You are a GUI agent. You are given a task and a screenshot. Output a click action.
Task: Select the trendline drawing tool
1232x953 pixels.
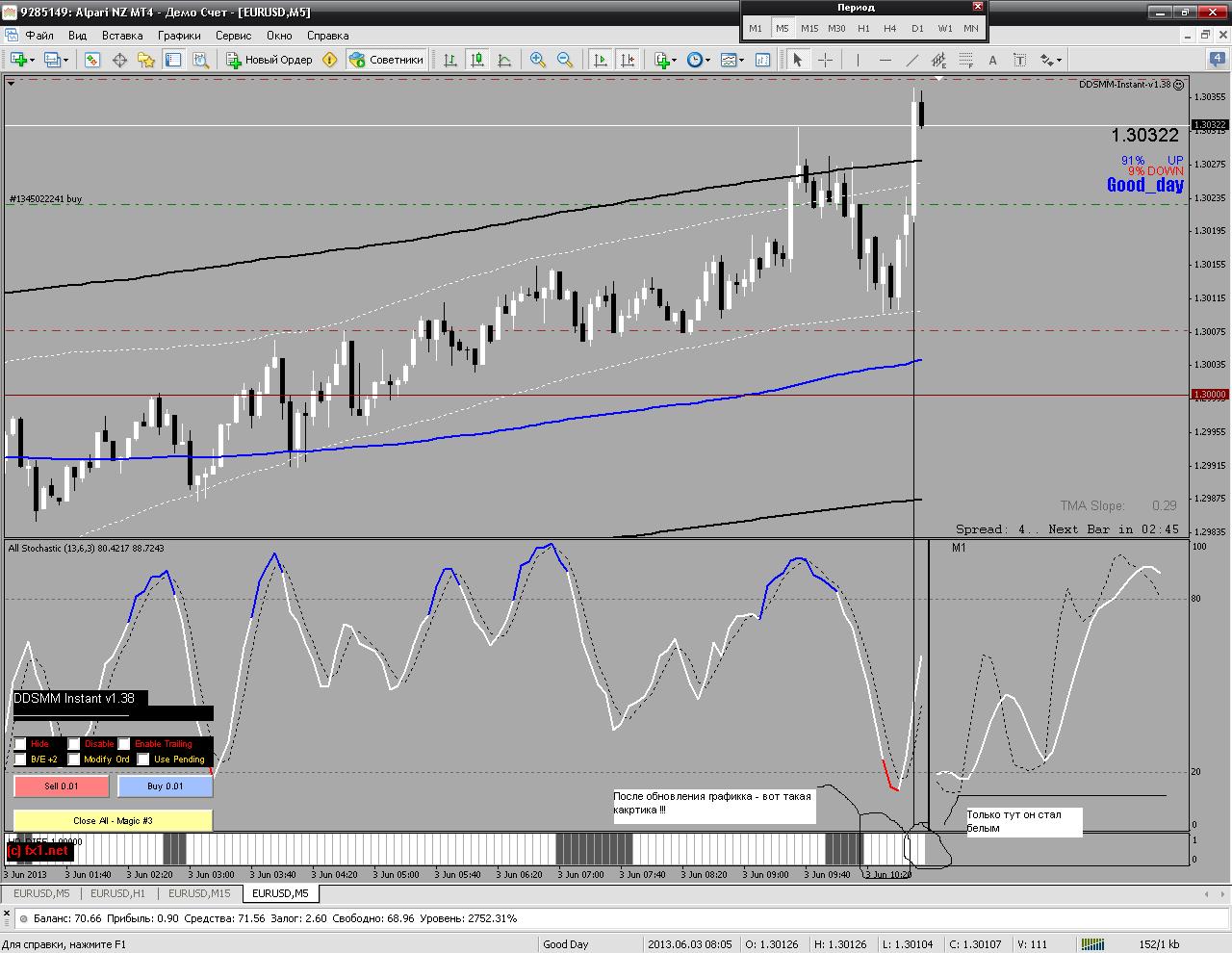tap(912, 60)
